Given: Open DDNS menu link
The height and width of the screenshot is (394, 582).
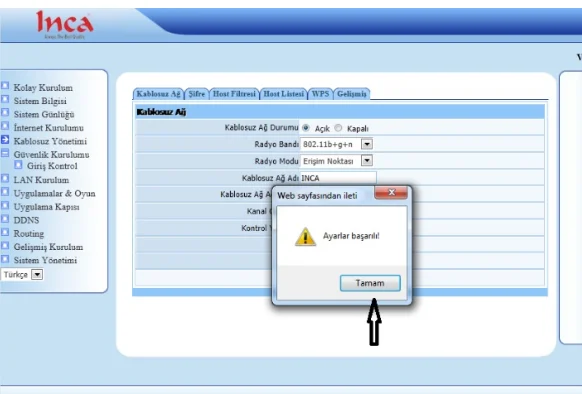Looking at the screenshot, I should [x=26, y=220].
